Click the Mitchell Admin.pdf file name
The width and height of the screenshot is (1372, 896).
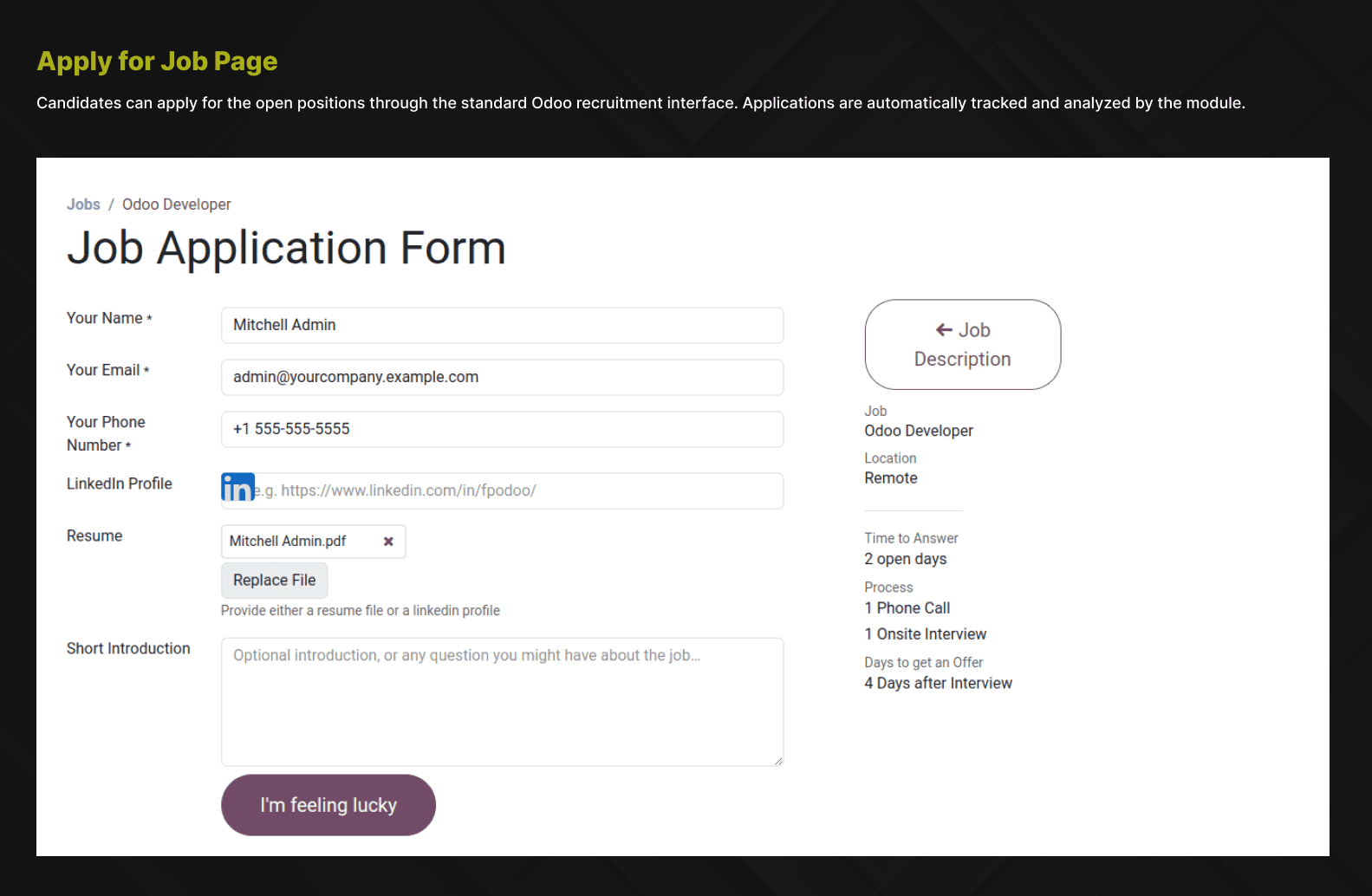(x=288, y=542)
